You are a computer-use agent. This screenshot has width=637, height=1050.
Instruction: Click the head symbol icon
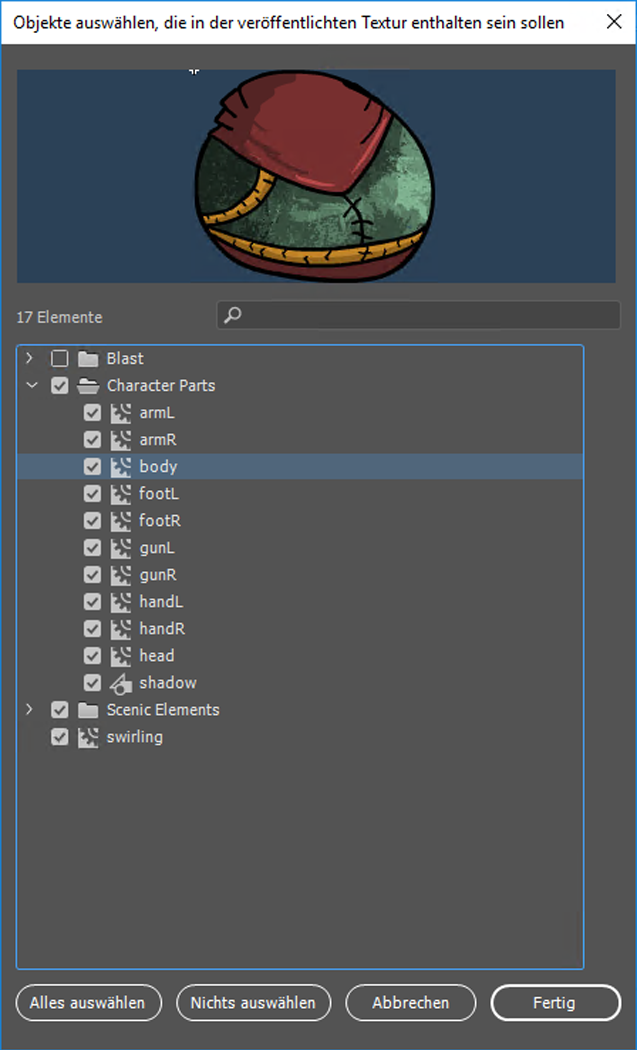click(x=121, y=656)
